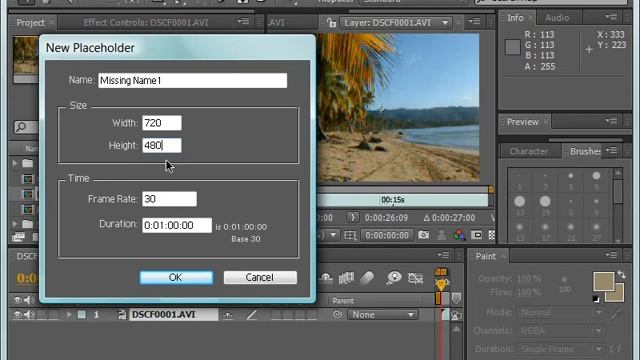640x360 pixels.
Task: Click the viewer out-point time 0:00:26:09
Action: click(386, 218)
